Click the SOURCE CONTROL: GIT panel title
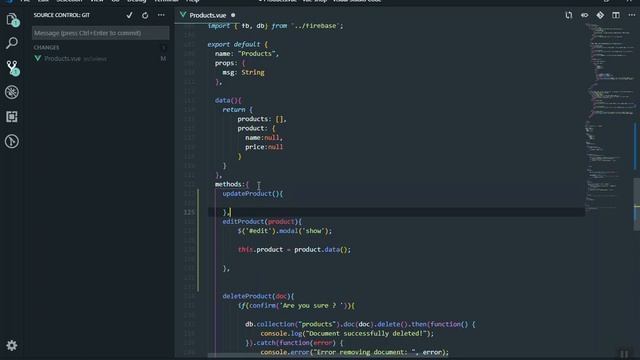Screen dimensions: 640x360 pos(62,15)
